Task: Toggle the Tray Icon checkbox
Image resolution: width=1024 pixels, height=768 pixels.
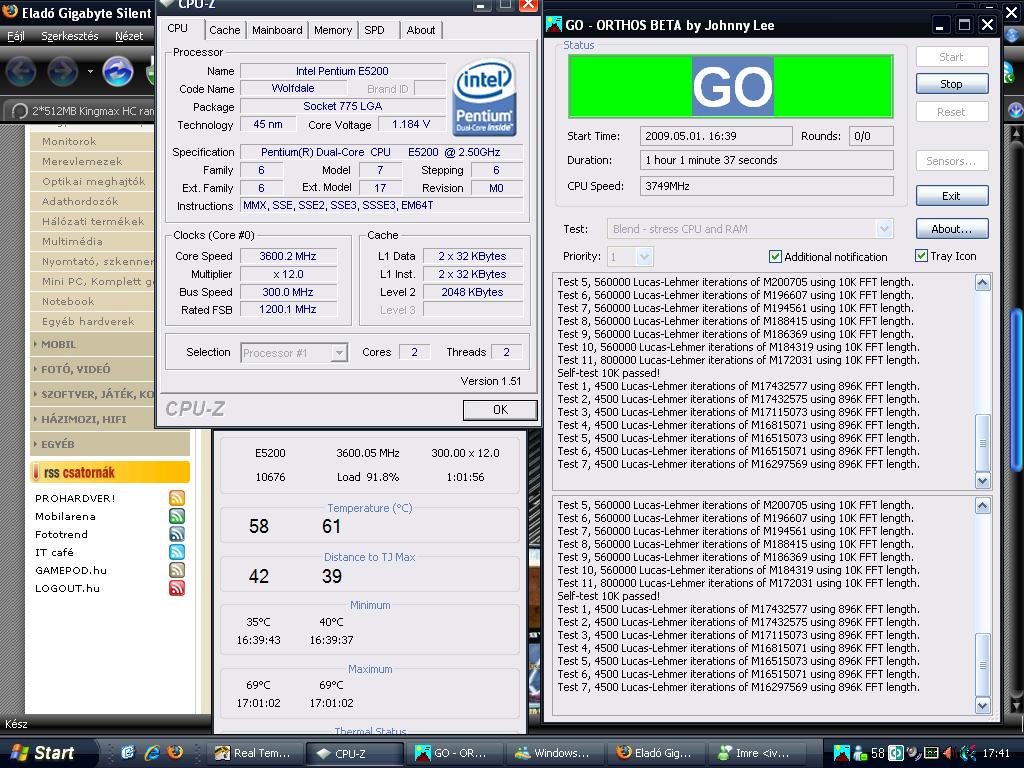Action: click(921, 256)
